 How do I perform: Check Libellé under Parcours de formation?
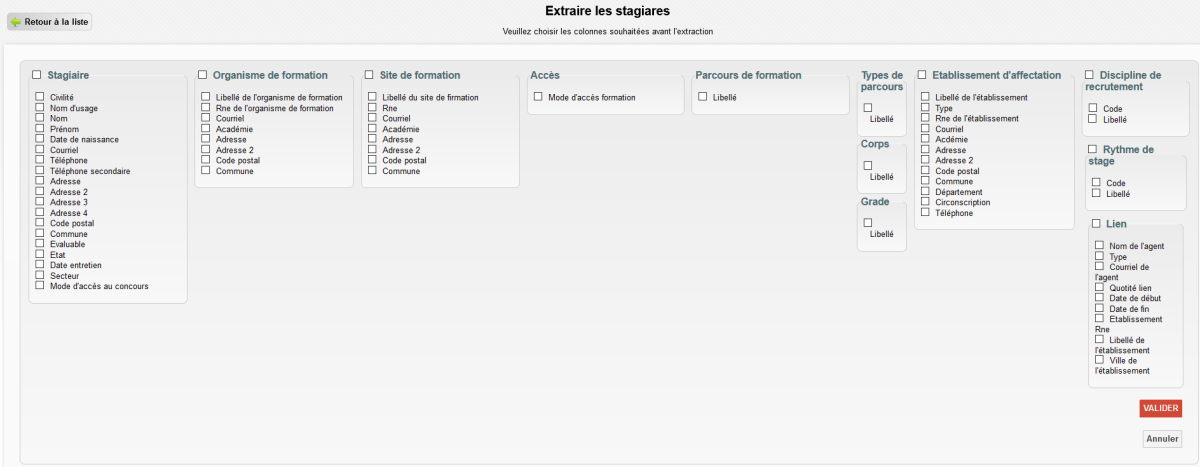pos(703,97)
